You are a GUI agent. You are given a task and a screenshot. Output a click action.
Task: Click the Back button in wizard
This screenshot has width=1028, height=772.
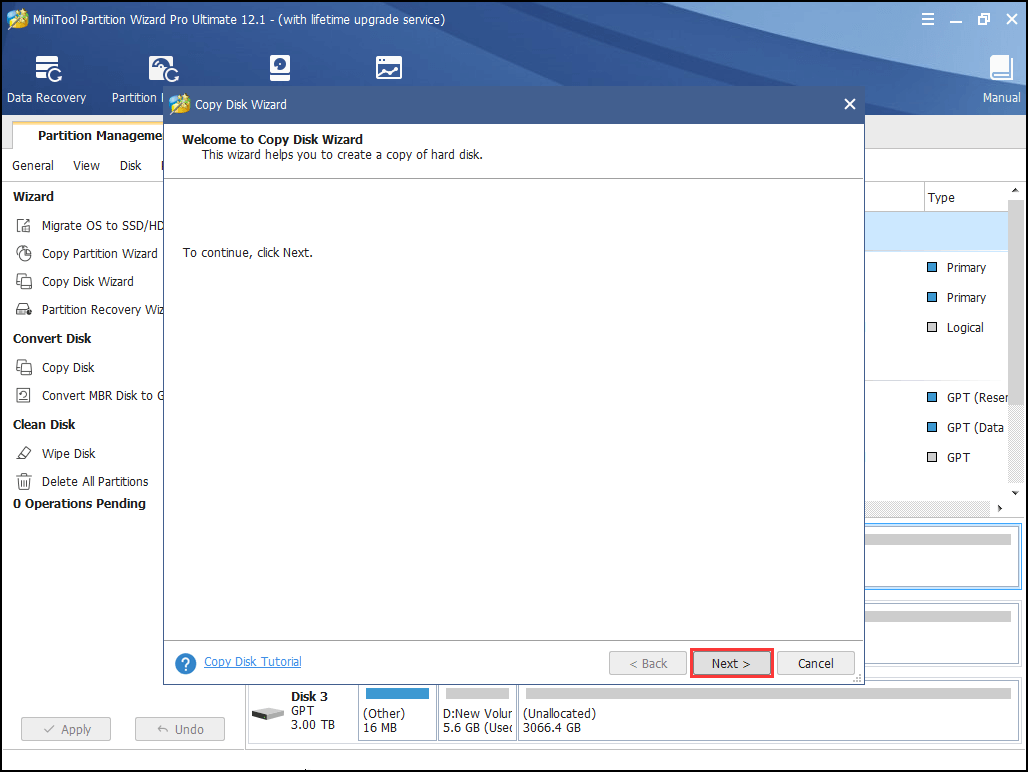tap(648, 663)
